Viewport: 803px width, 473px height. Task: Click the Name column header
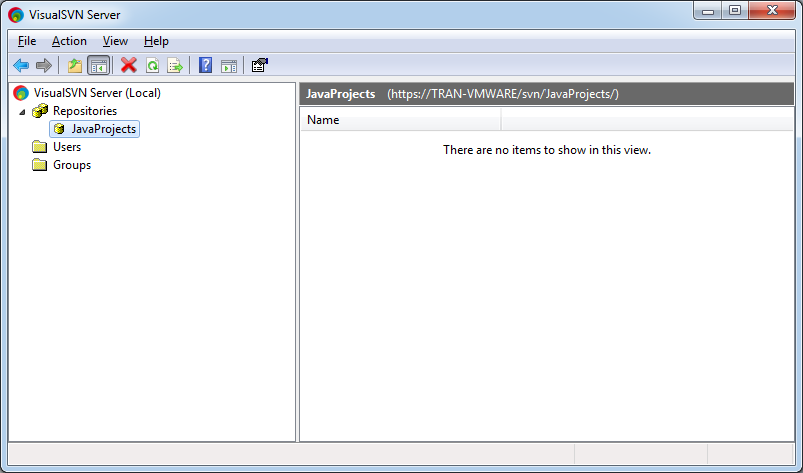(400, 120)
